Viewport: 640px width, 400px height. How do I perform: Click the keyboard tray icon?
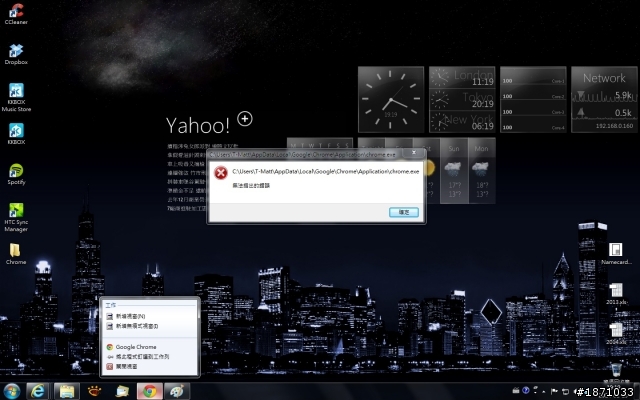coord(516,391)
